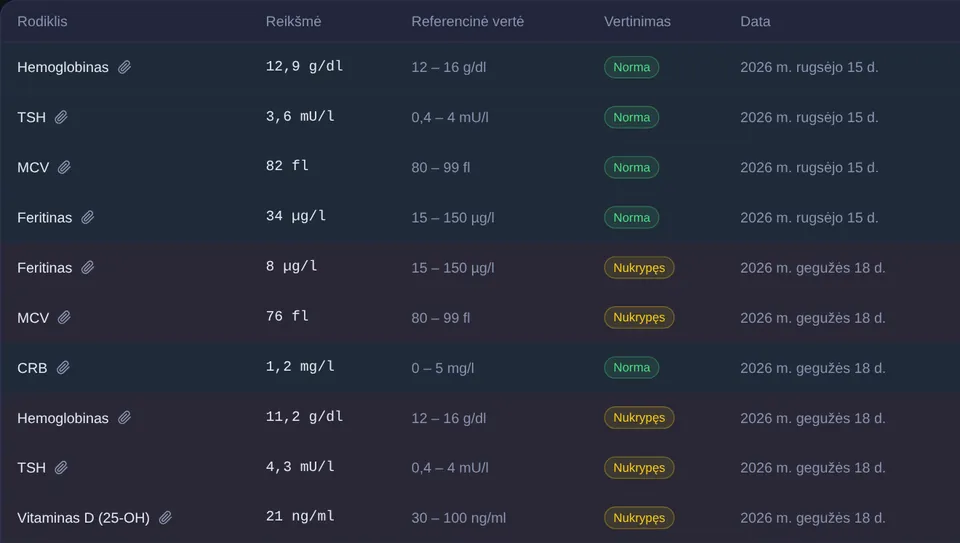
Task: Click Norma badge in Hemoglobinas 12,9 g/dl row
Action: coord(632,67)
